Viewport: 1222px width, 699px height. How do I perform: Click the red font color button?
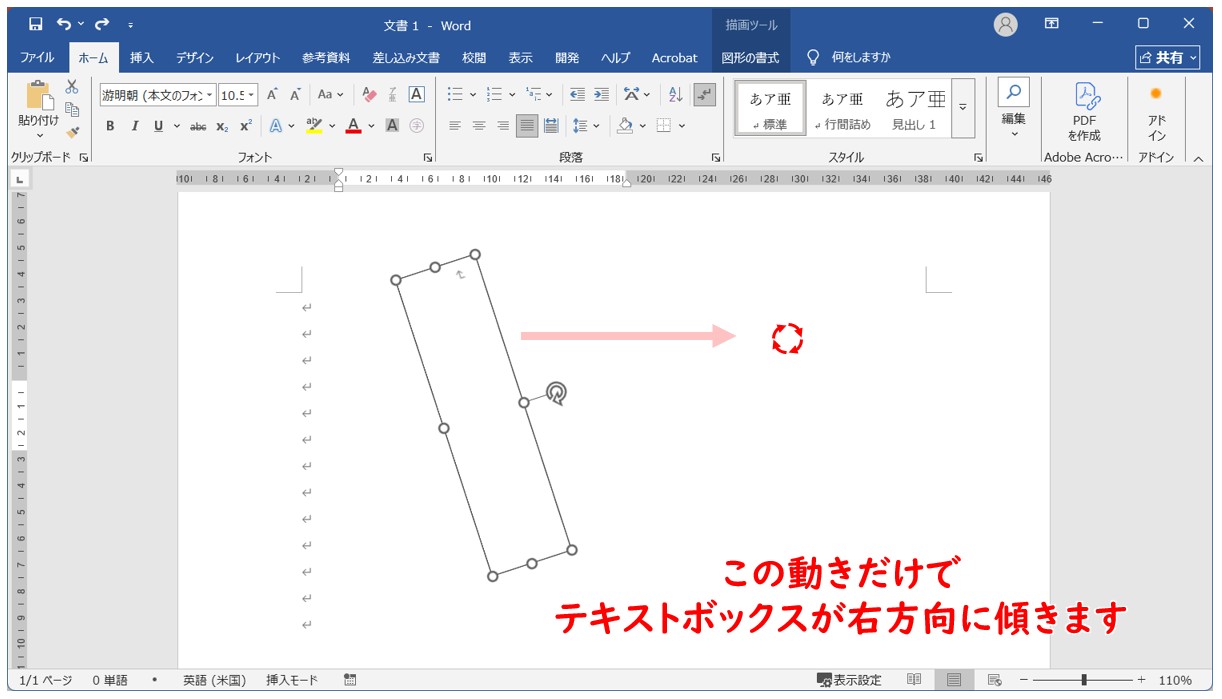click(x=353, y=126)
